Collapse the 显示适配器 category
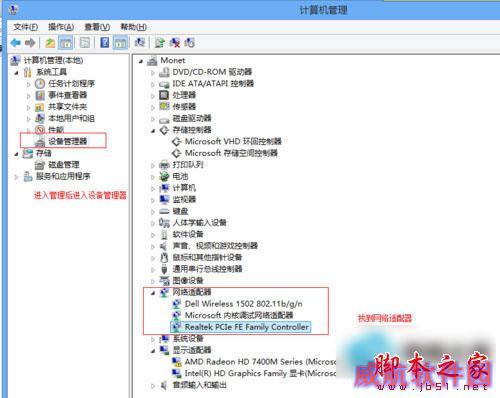 pos(153,351)
